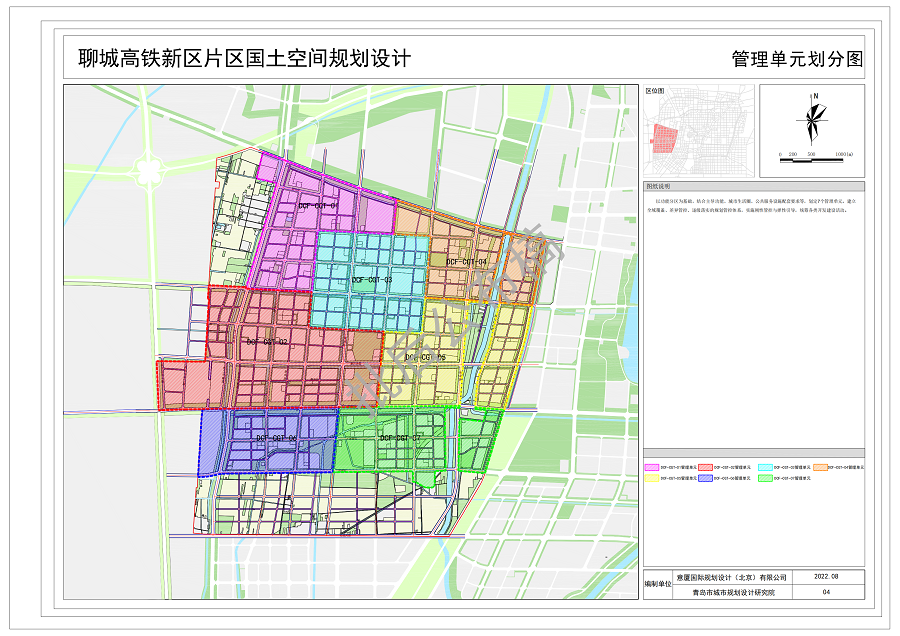
Task: Select the DCF-C01-04 orange zone label on map
Action: click(x=466, y=262)
